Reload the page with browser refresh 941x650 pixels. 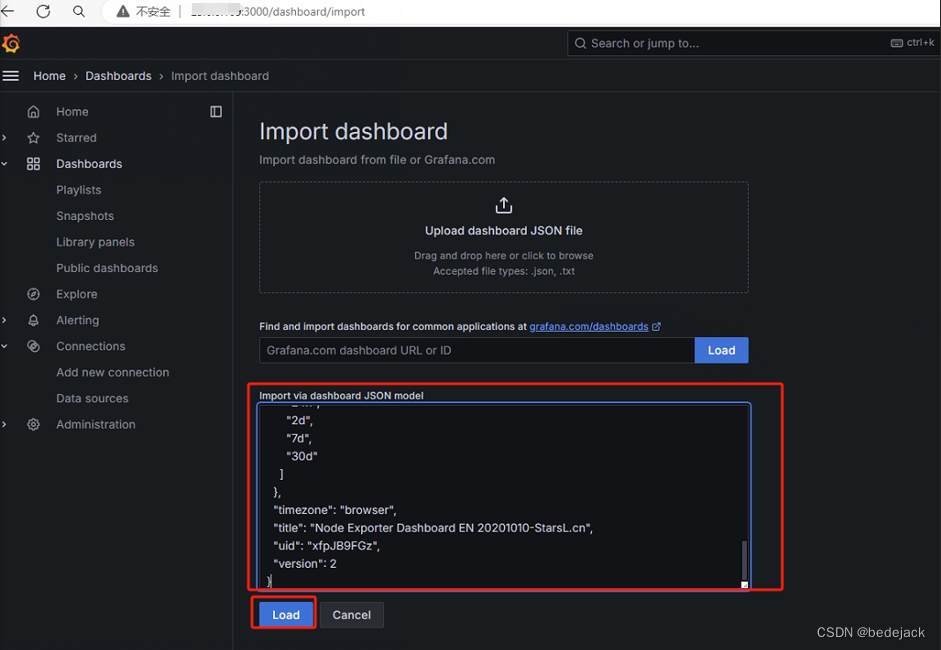pos(43,12)
